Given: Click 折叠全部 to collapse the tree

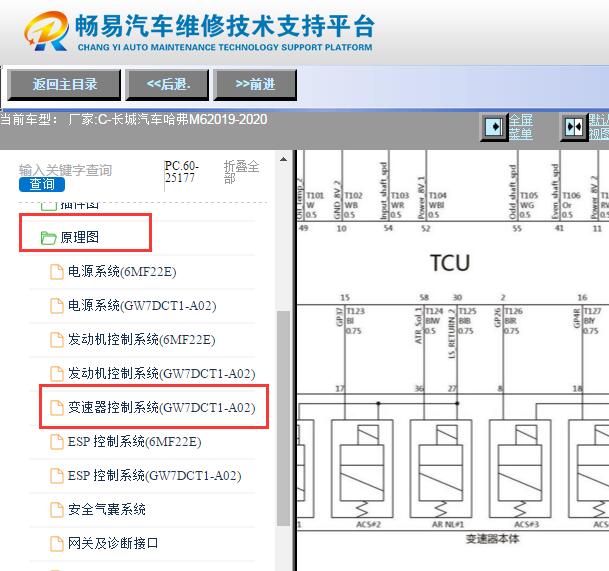Looking at the screenshot, I should coord(241,172).
